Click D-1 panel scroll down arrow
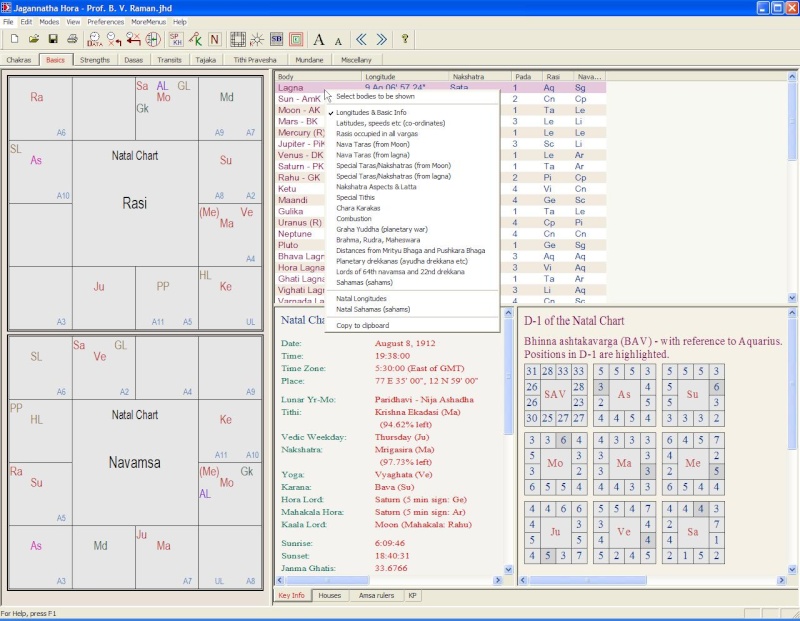Viewport: 800px width, 621px height. 792,569
